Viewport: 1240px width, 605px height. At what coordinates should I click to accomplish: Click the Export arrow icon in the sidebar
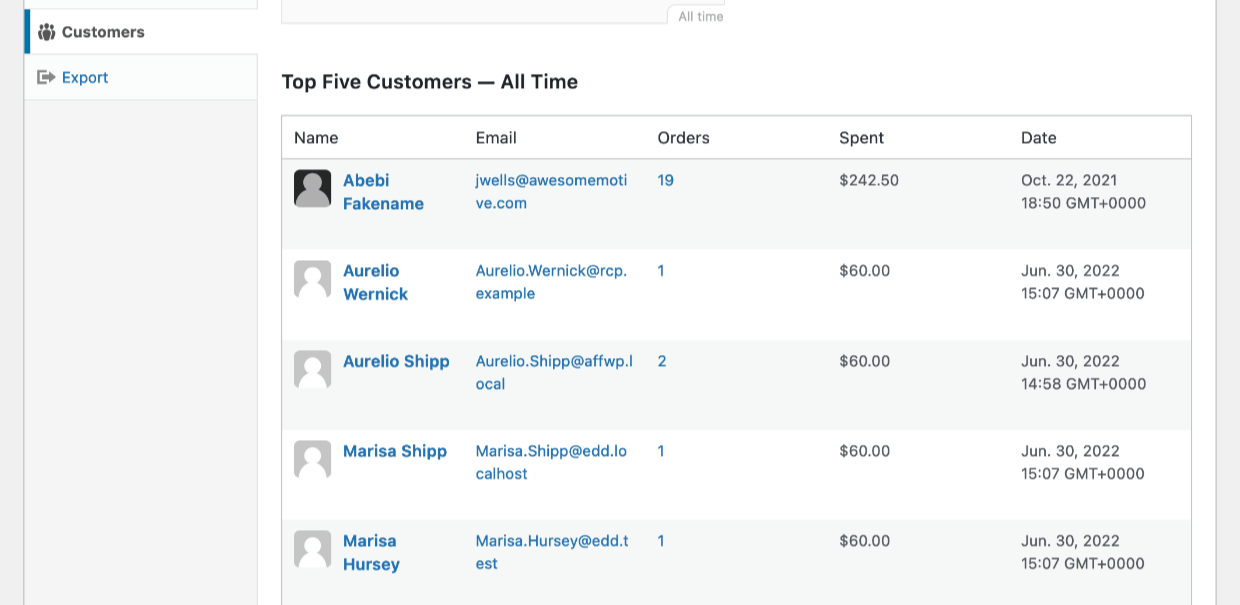47,77
